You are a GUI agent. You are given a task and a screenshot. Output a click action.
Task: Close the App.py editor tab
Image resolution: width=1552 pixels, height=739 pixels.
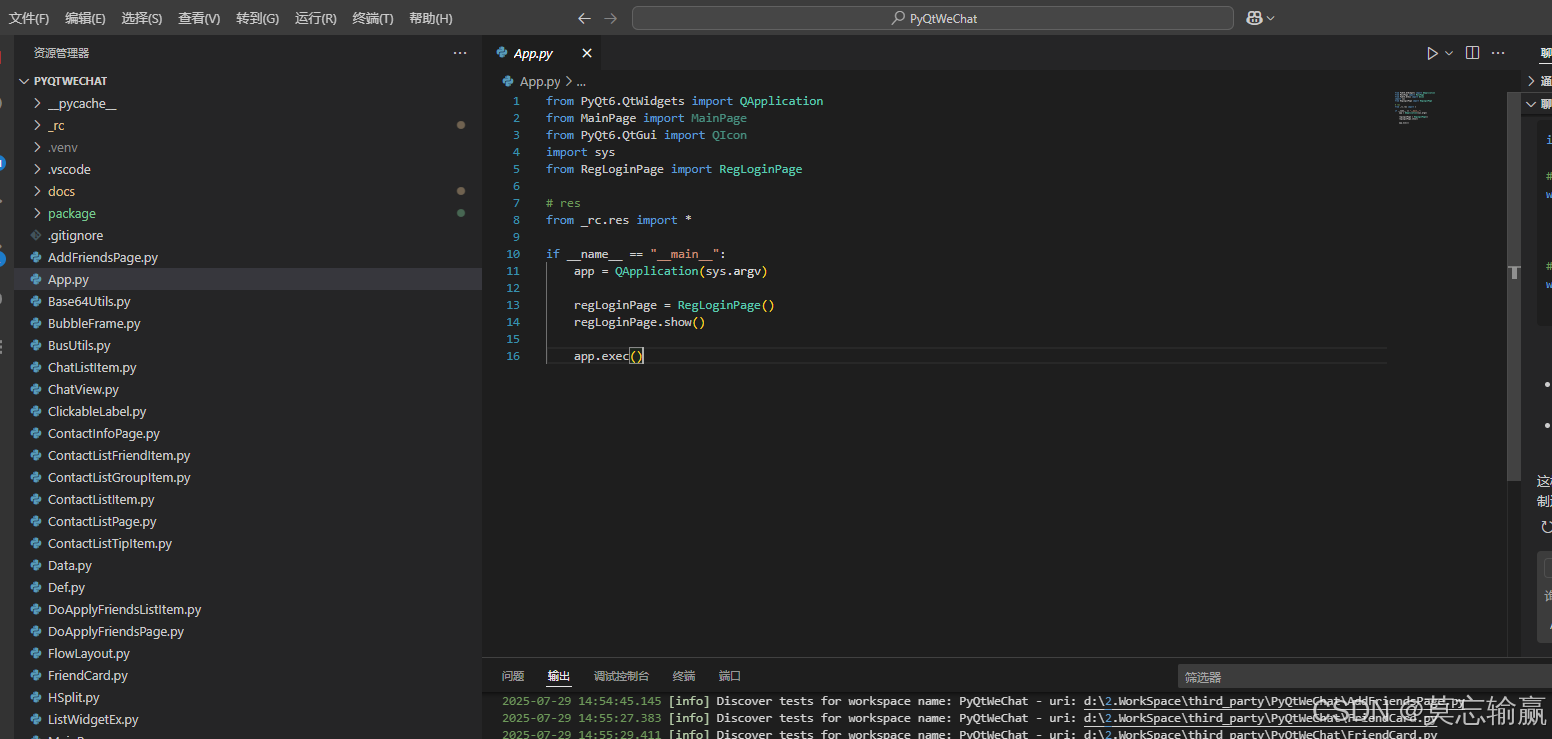[x=587, y=53]
